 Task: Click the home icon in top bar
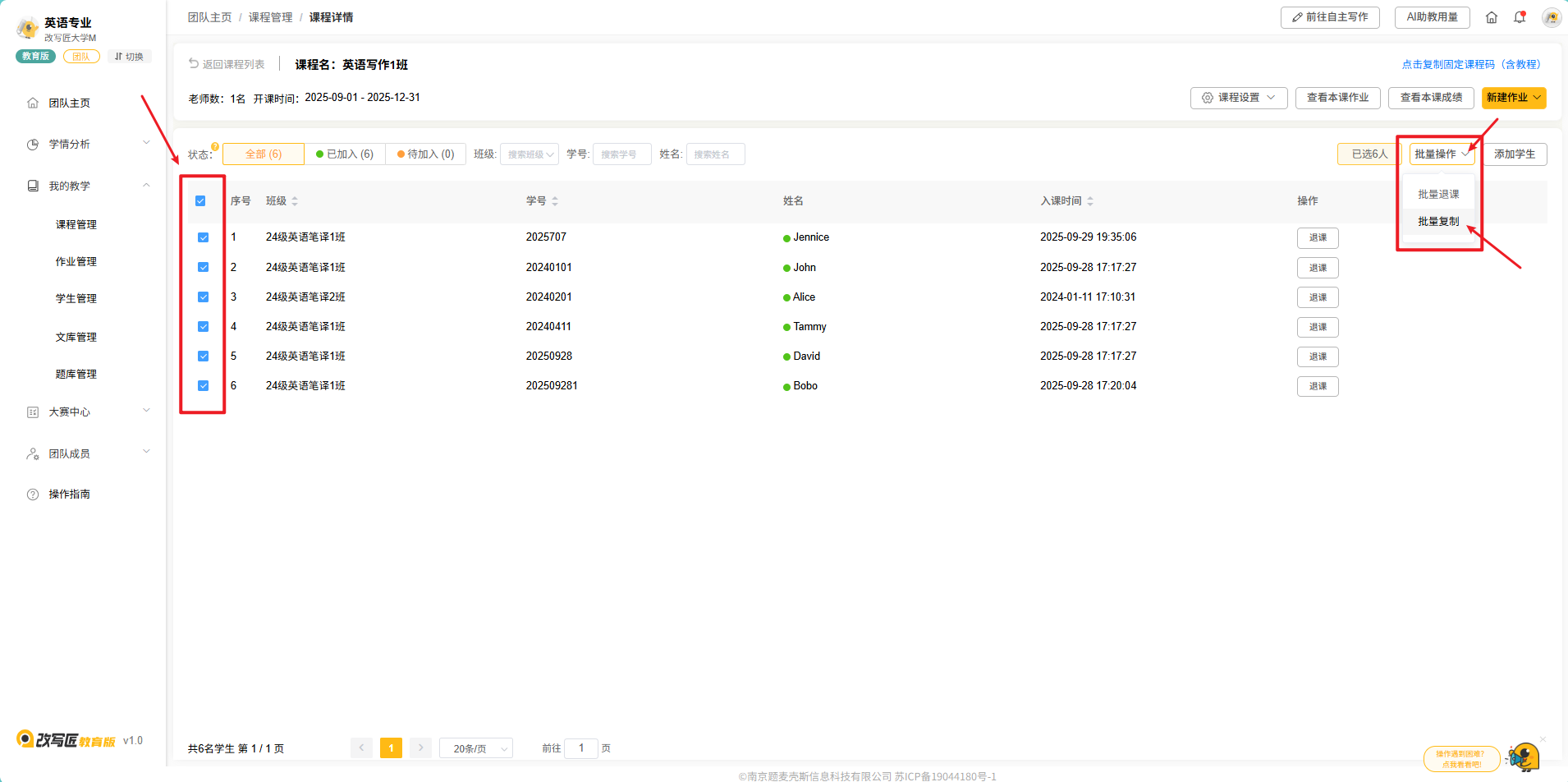[1492, 17]
